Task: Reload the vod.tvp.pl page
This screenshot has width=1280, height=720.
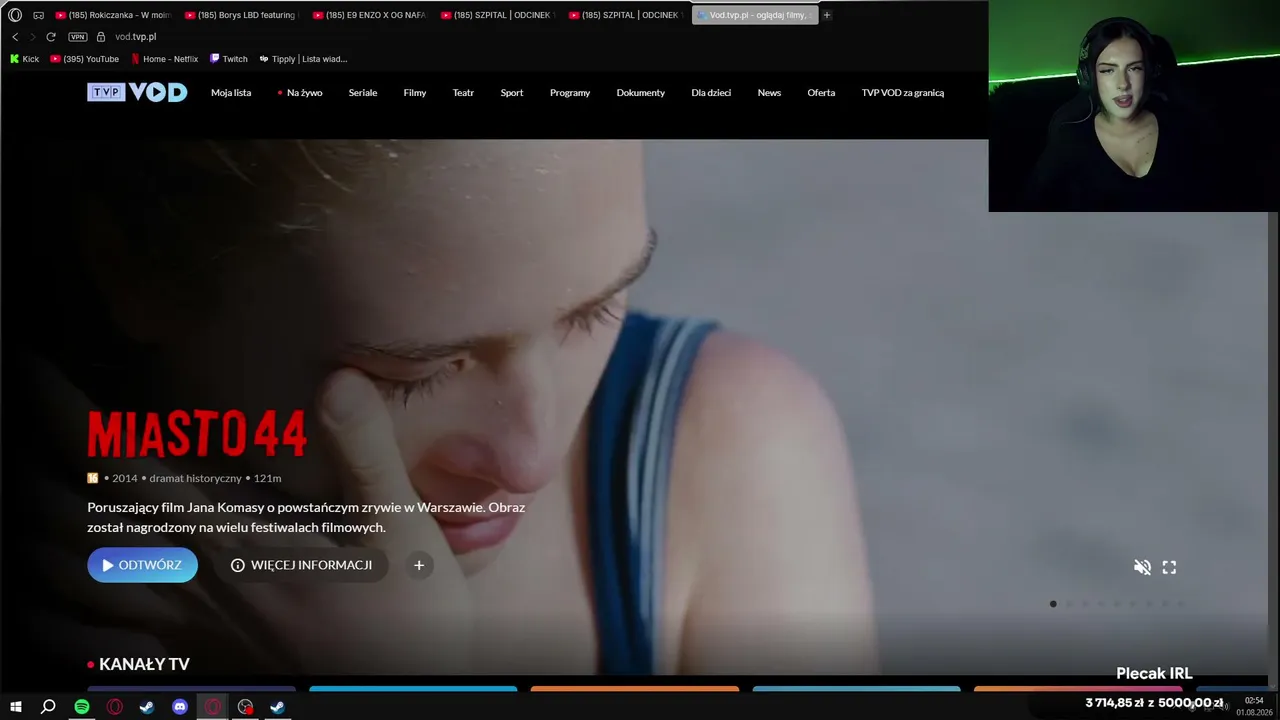Action: point(51,37)
